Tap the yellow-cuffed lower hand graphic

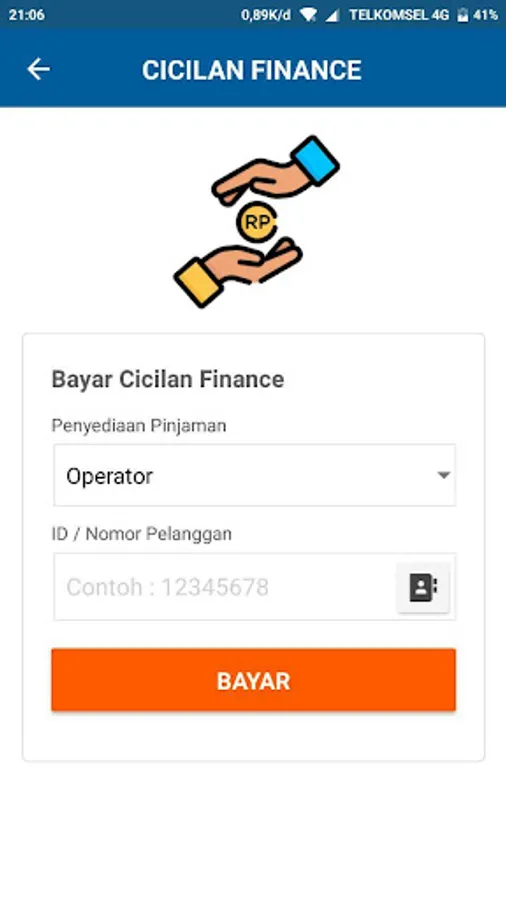(x=238, y=273)
